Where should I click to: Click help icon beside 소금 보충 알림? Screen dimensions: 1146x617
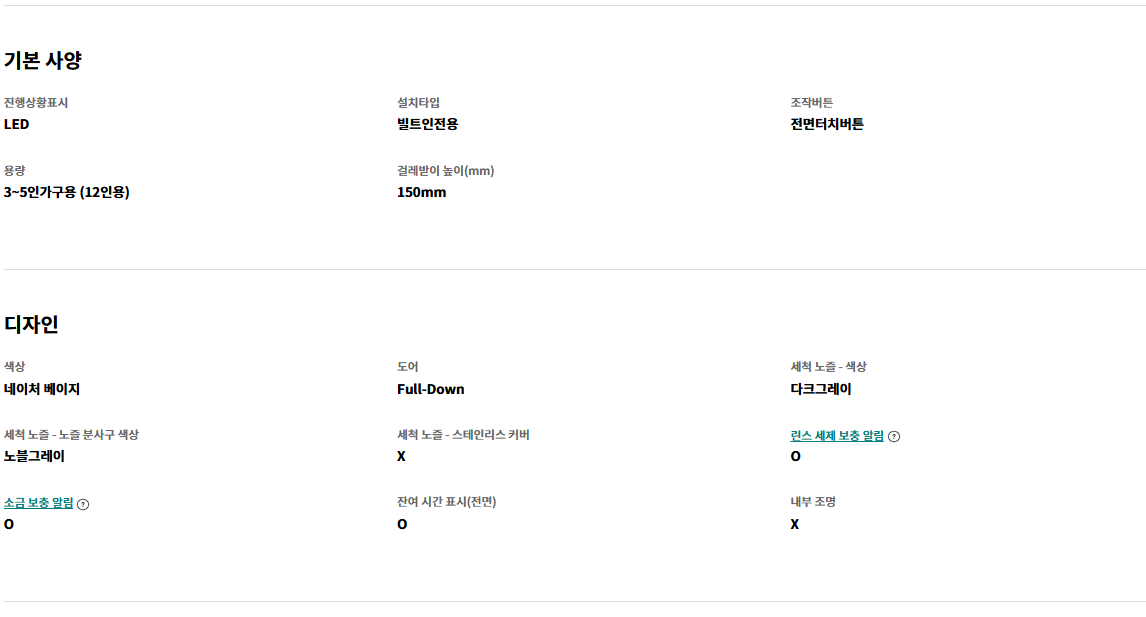(83, 504)
